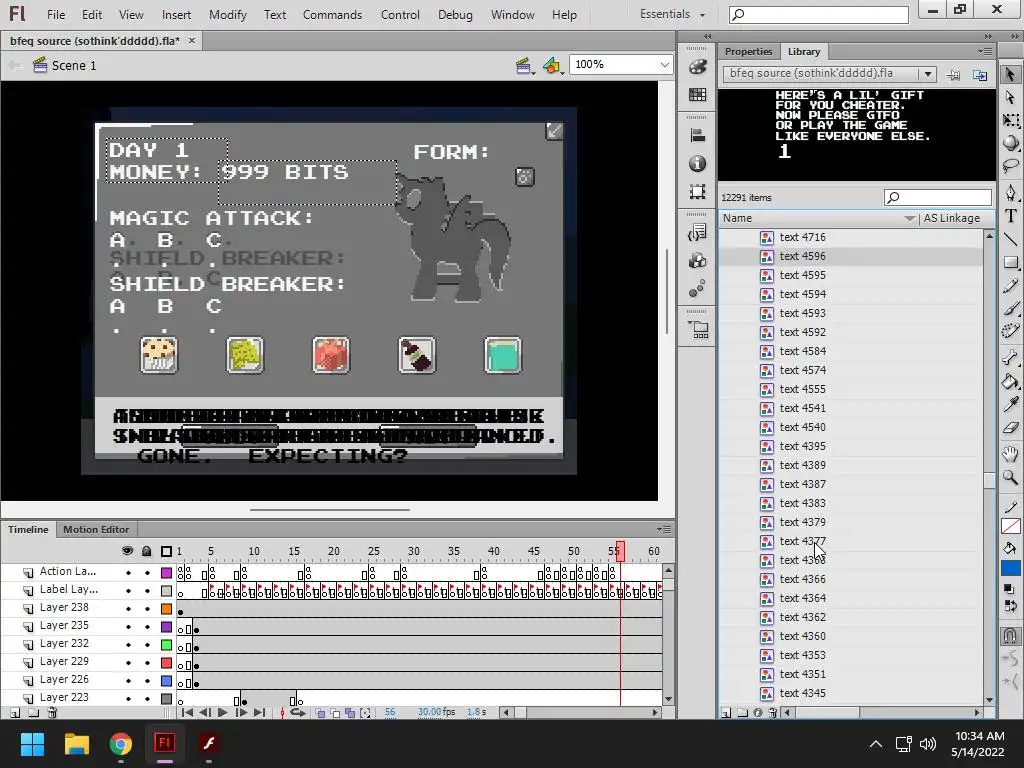The width and height of the screenshot is (1024, 768).
Task: Delete the selected timeline layer
Action: click(52, 712)
